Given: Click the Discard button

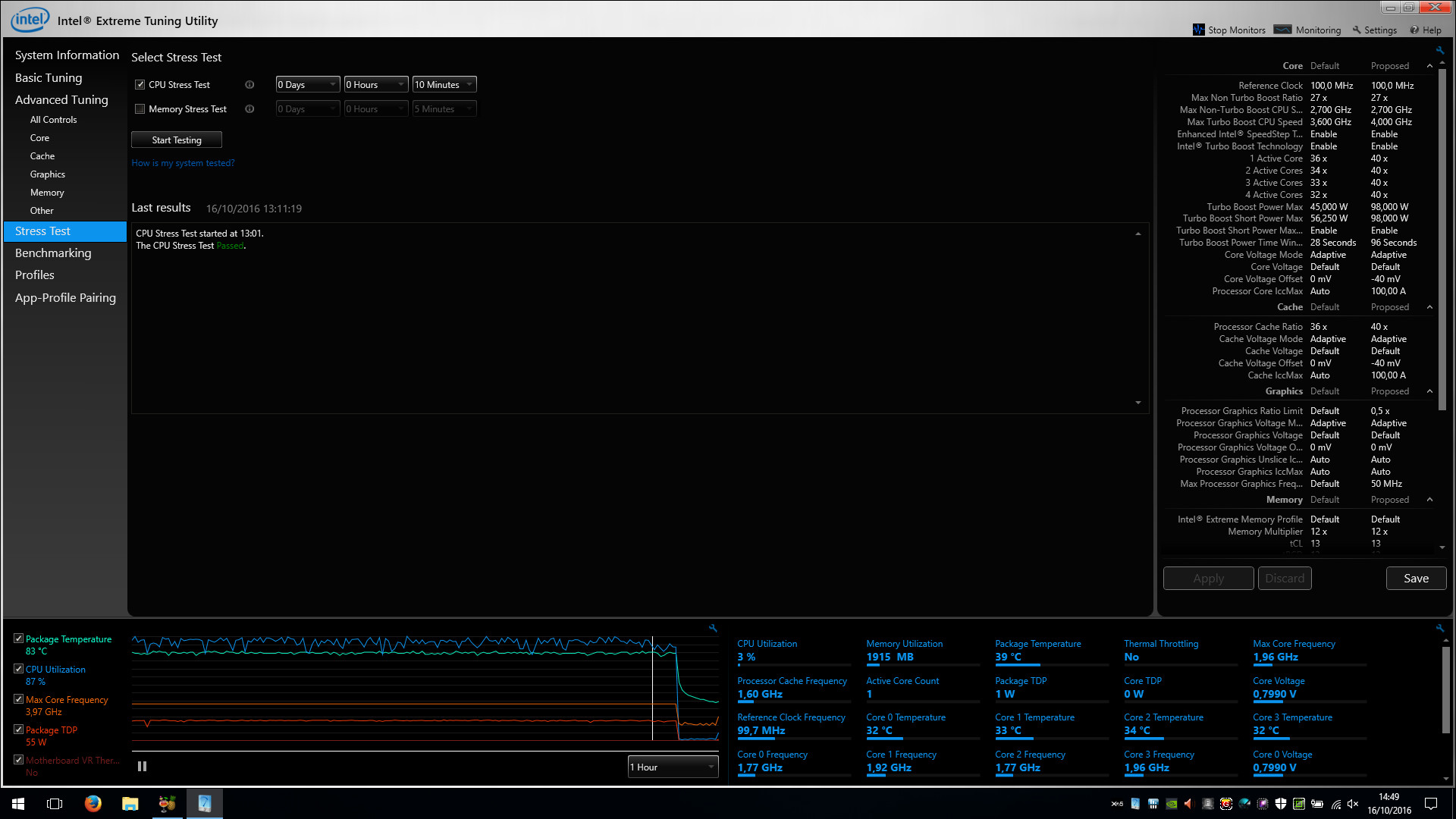Looking at the screenshot, I should click(x=1285, y=579).
